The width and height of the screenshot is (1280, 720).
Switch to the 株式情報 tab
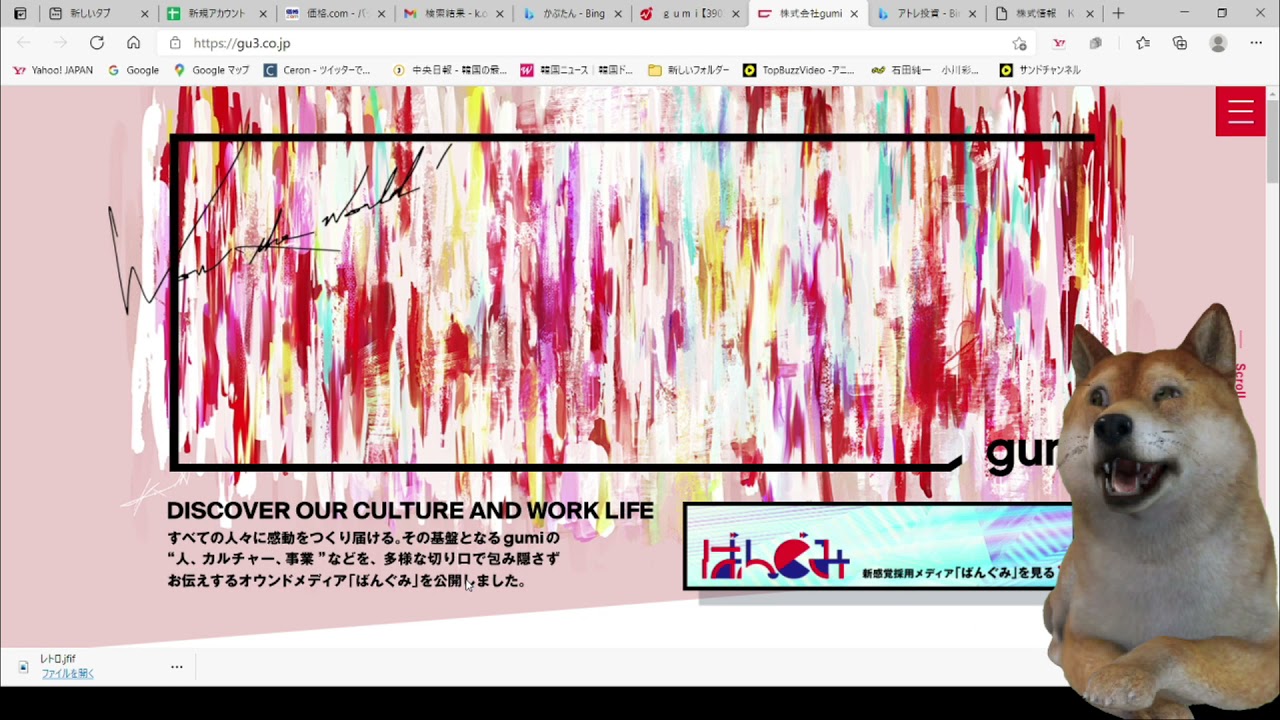pos(1043,14)
